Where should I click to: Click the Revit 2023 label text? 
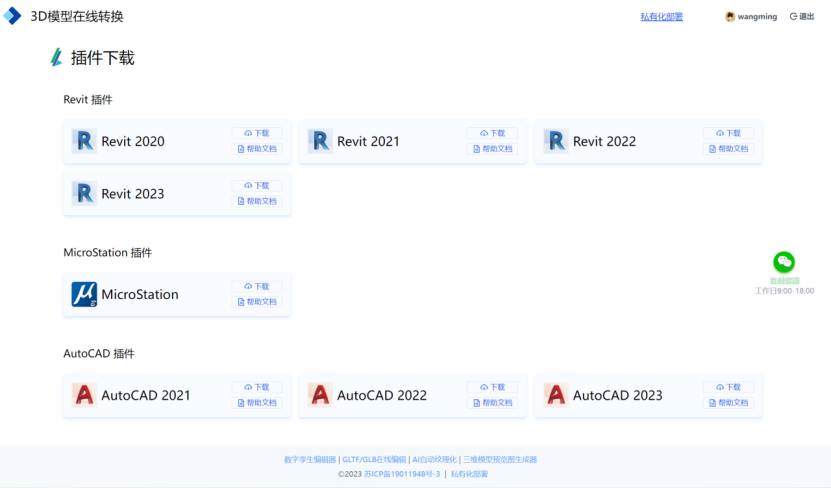(x=133, y=194)
